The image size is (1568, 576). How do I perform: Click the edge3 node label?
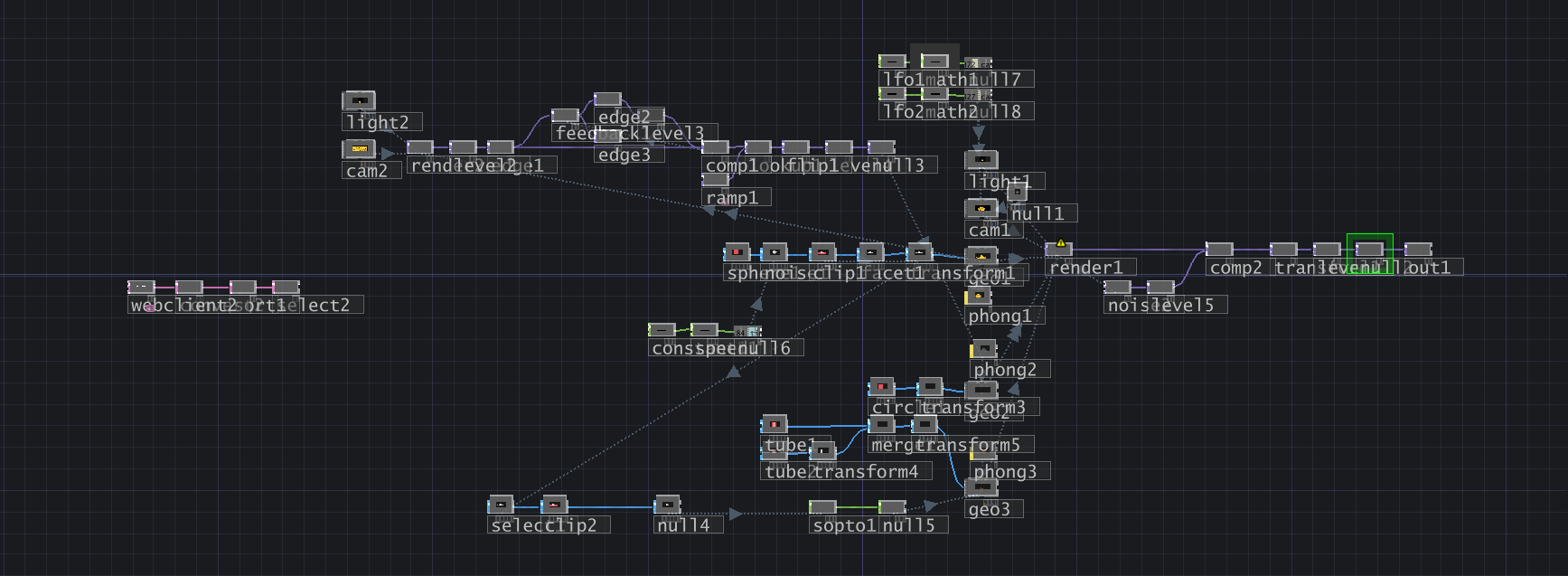[624, 155]
